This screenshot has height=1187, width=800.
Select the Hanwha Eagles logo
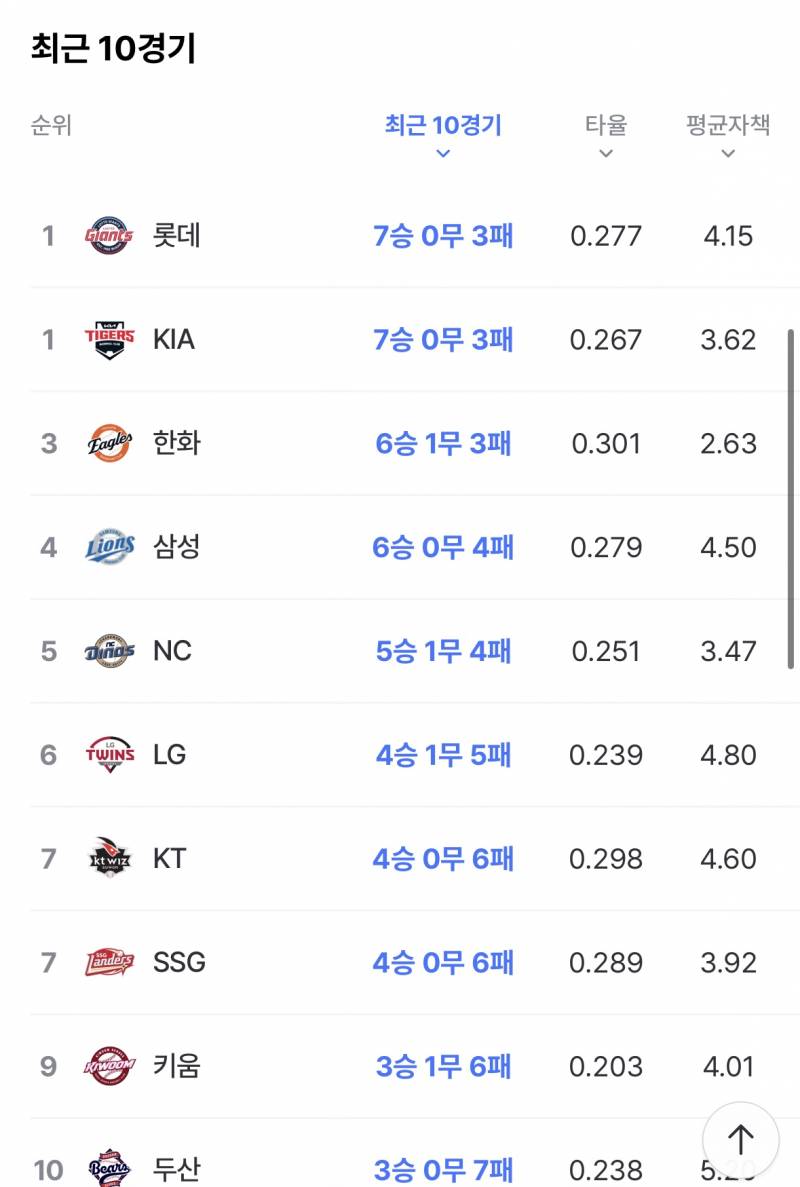pyautogui.click(x=110, y=443)
